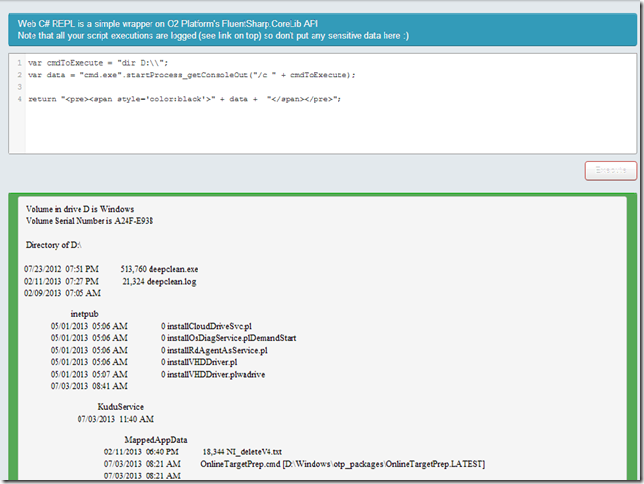Click the KuduService directory name

(120, 407)
